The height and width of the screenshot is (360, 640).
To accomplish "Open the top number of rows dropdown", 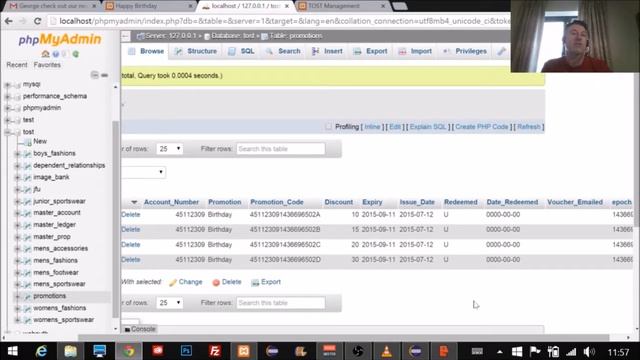I will [x=170, y=149].
